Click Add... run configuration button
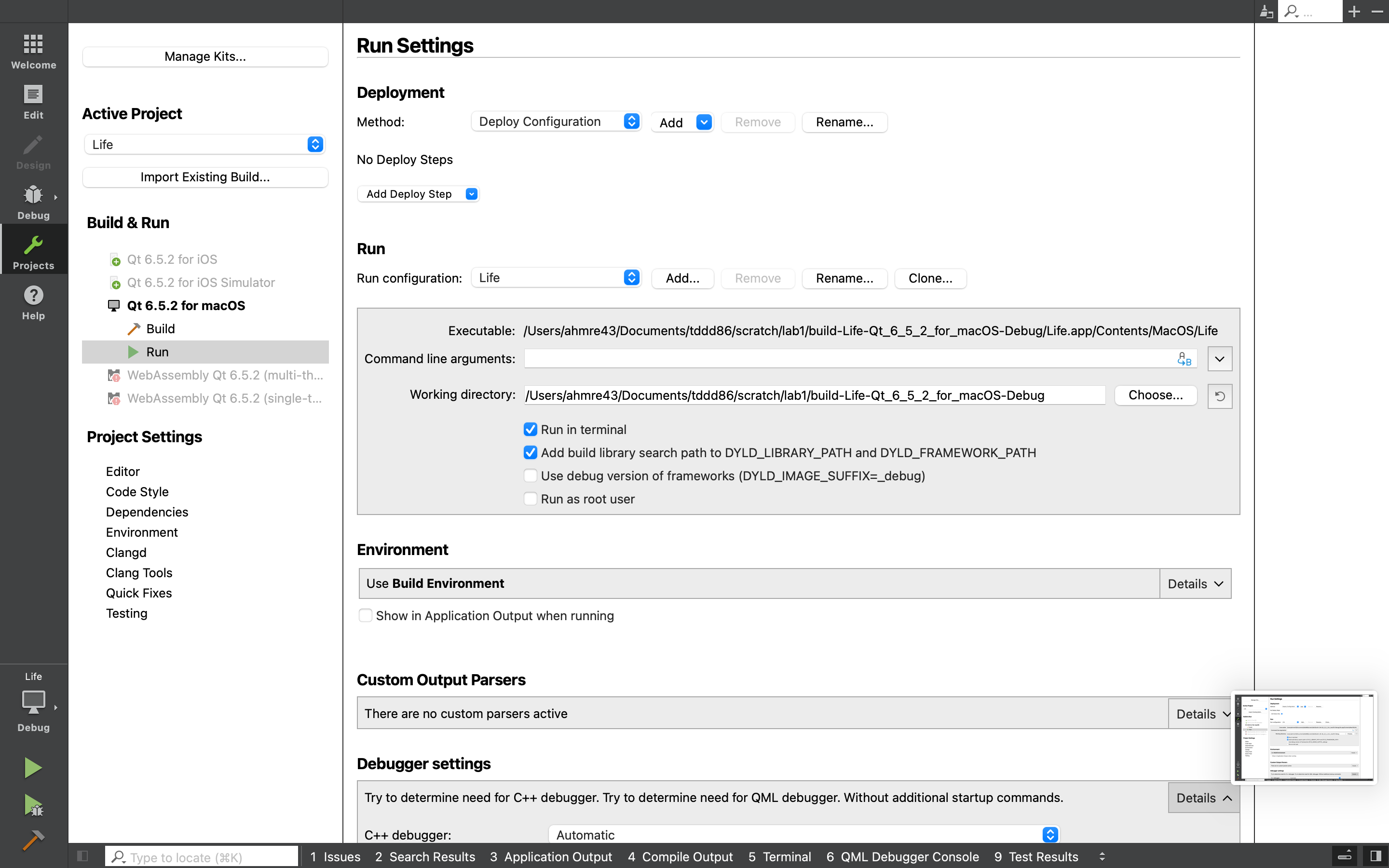 (682, 278)
